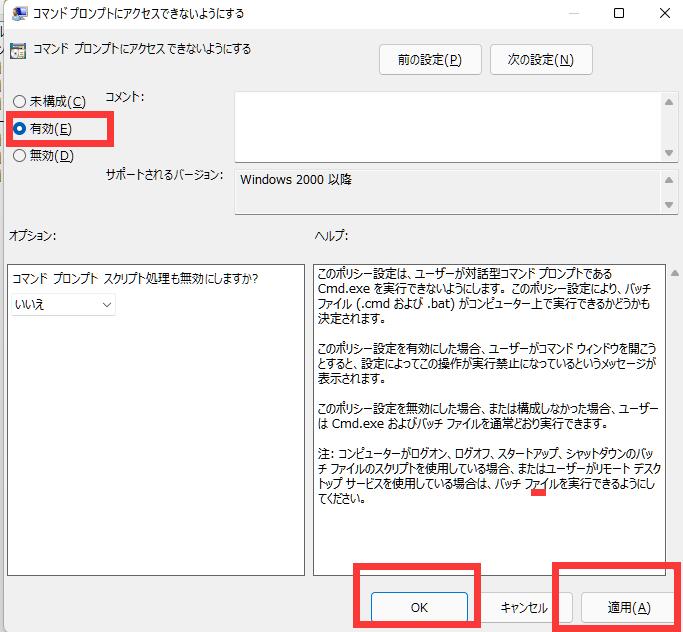Select the 有効(E) radio button
The image size is (683, 632).
tap(19, 129)
